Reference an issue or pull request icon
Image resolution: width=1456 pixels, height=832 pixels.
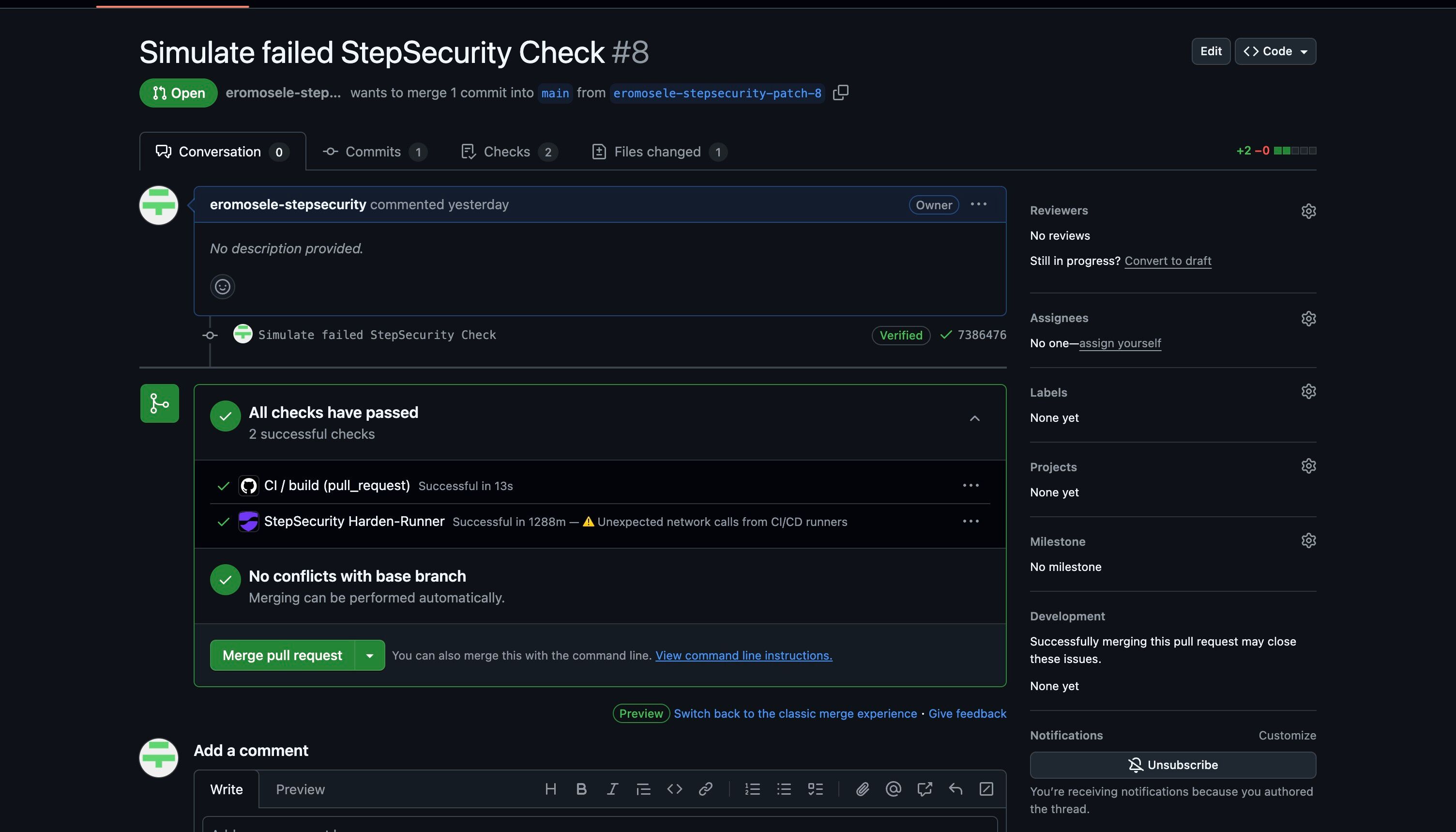click(925, 789)
